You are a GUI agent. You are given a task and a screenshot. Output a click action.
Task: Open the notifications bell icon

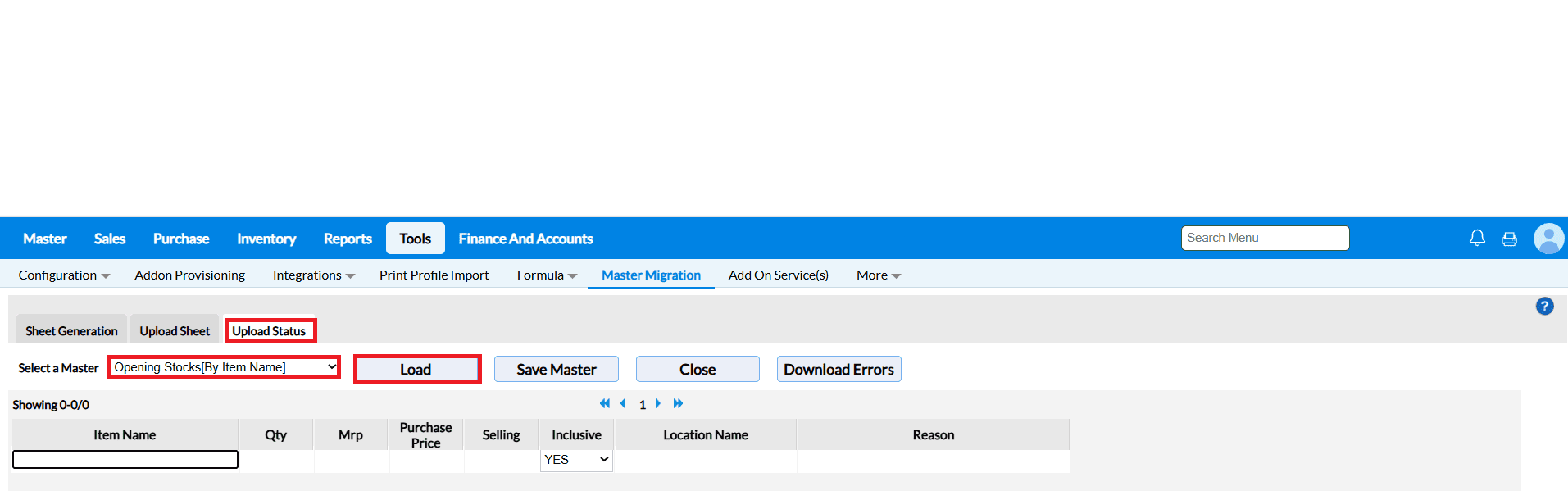click(x=1477, y=239)
